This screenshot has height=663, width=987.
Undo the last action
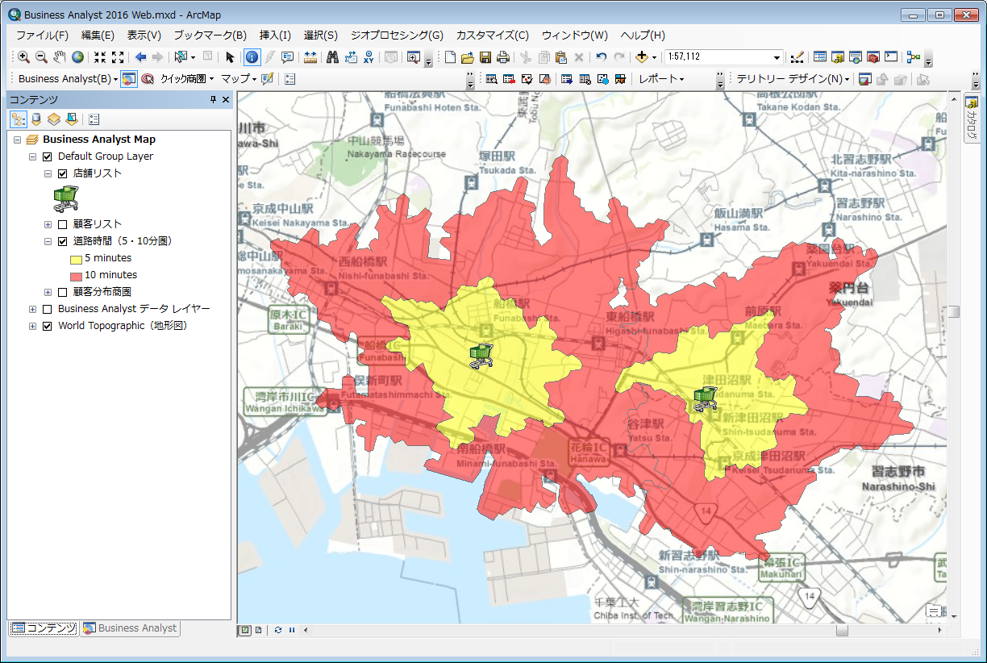click(601, 57)
